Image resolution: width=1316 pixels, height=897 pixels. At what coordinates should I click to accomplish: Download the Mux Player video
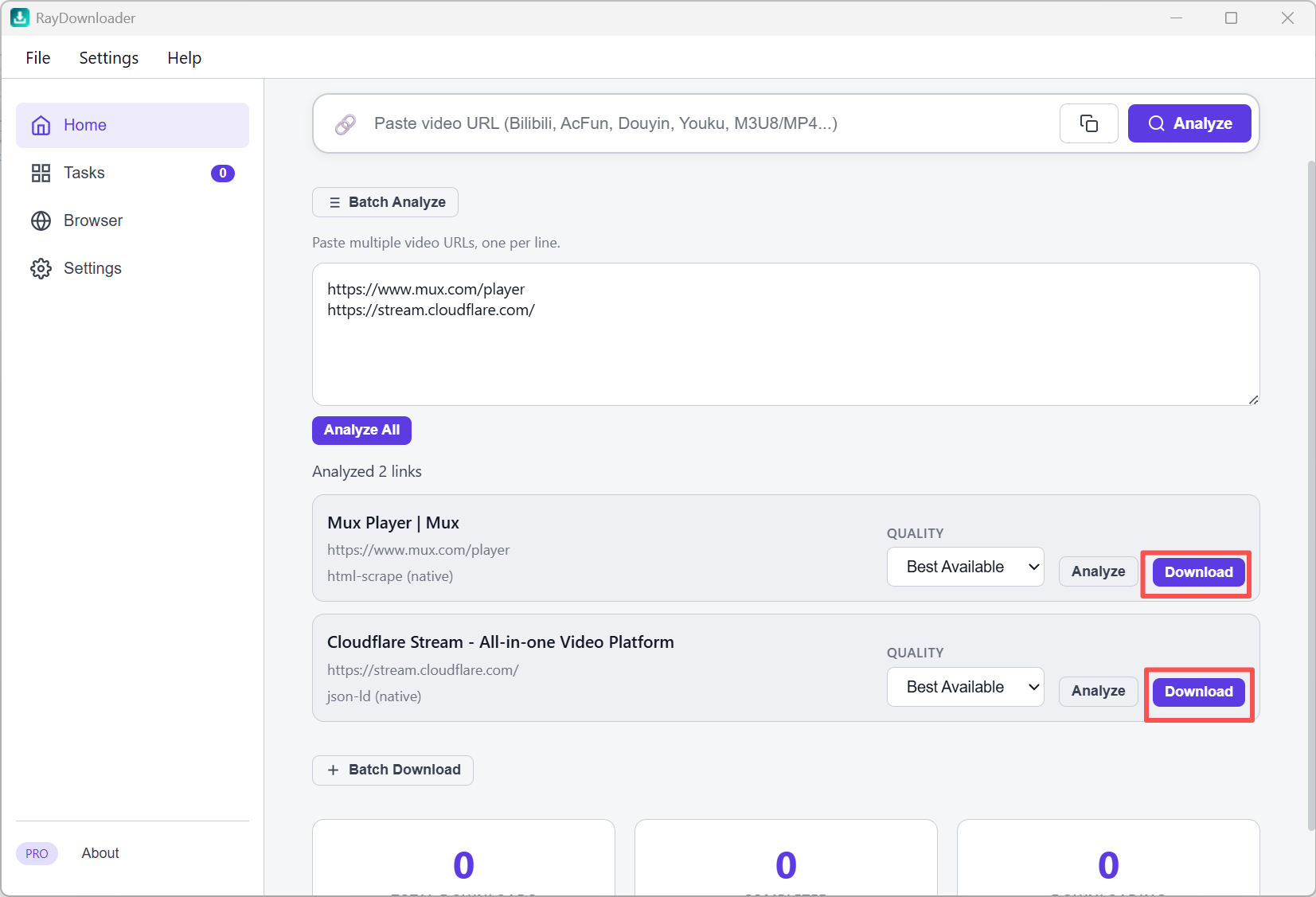point(1198,572)
